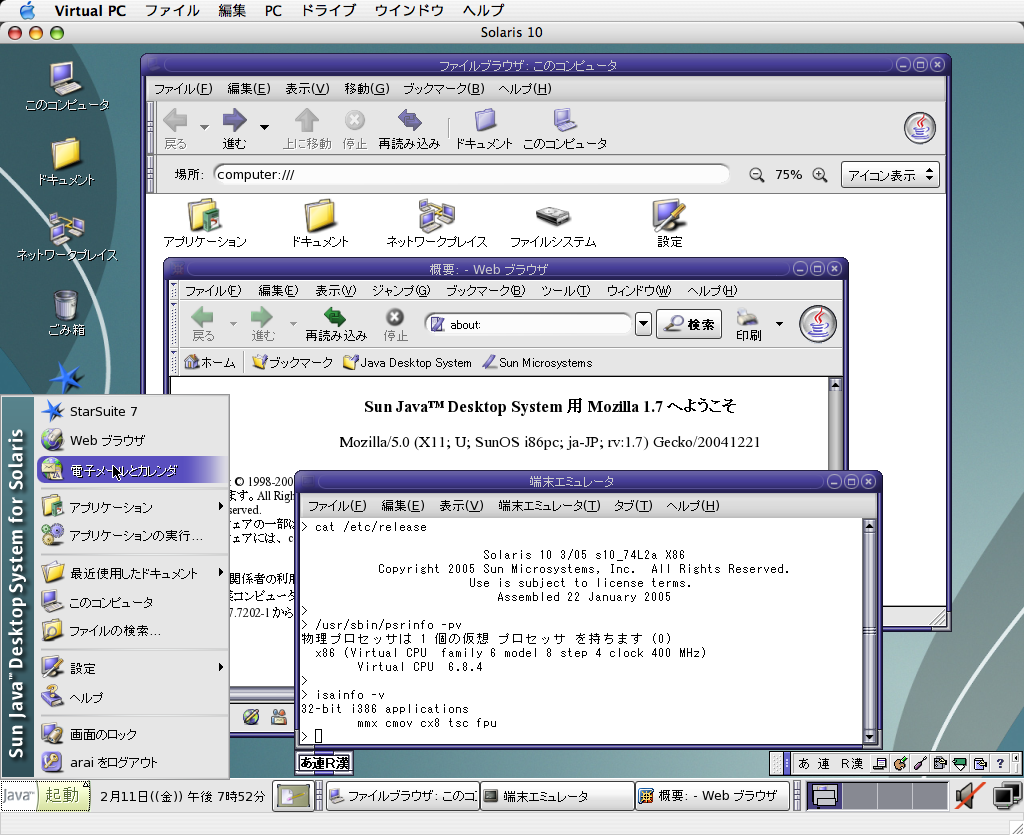Viewport: 1024px width, 835px height.
Task: Click the show desktop icon on the panel
Action: [293, 796]
